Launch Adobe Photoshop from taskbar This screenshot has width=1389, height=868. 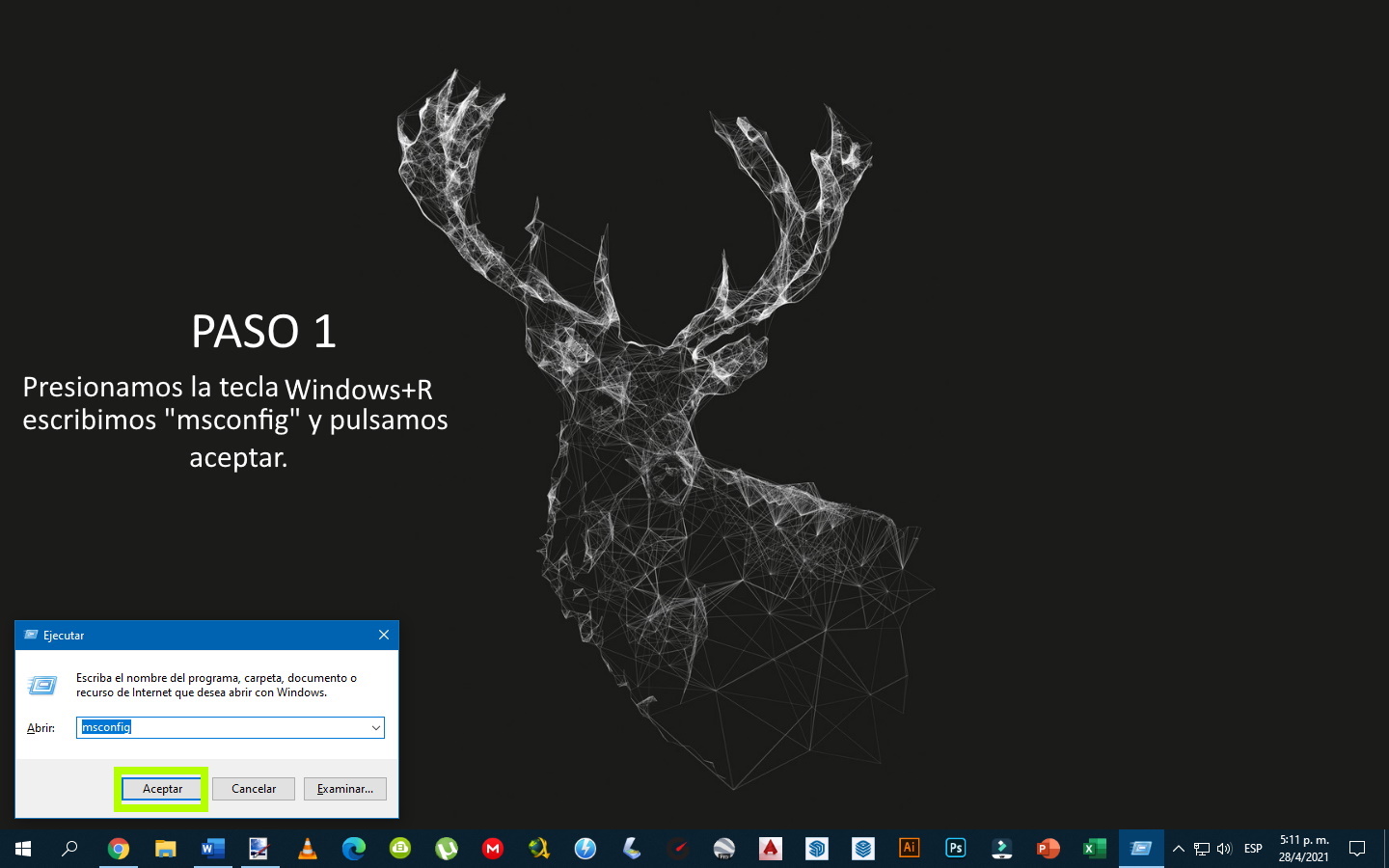coord(955,849)
